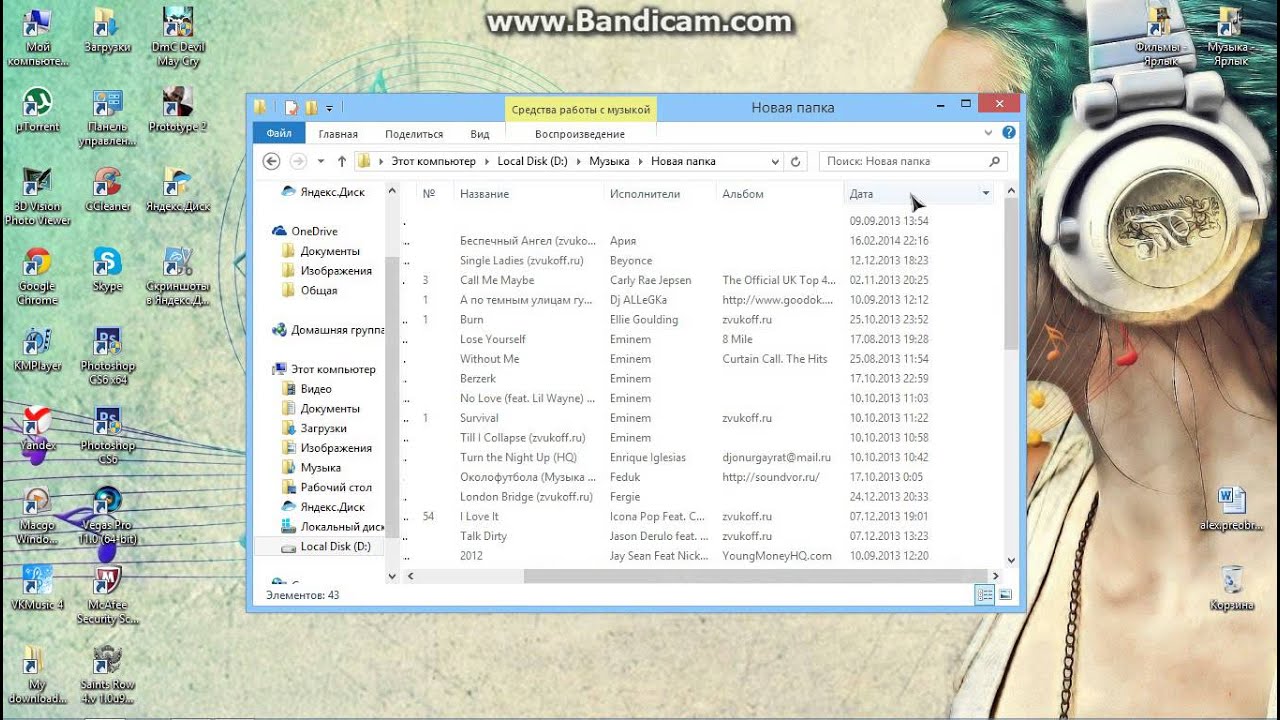The width and height of the screenshot is (1280, 720).
Task: Sort by the № column header
Action: [434, 193]
